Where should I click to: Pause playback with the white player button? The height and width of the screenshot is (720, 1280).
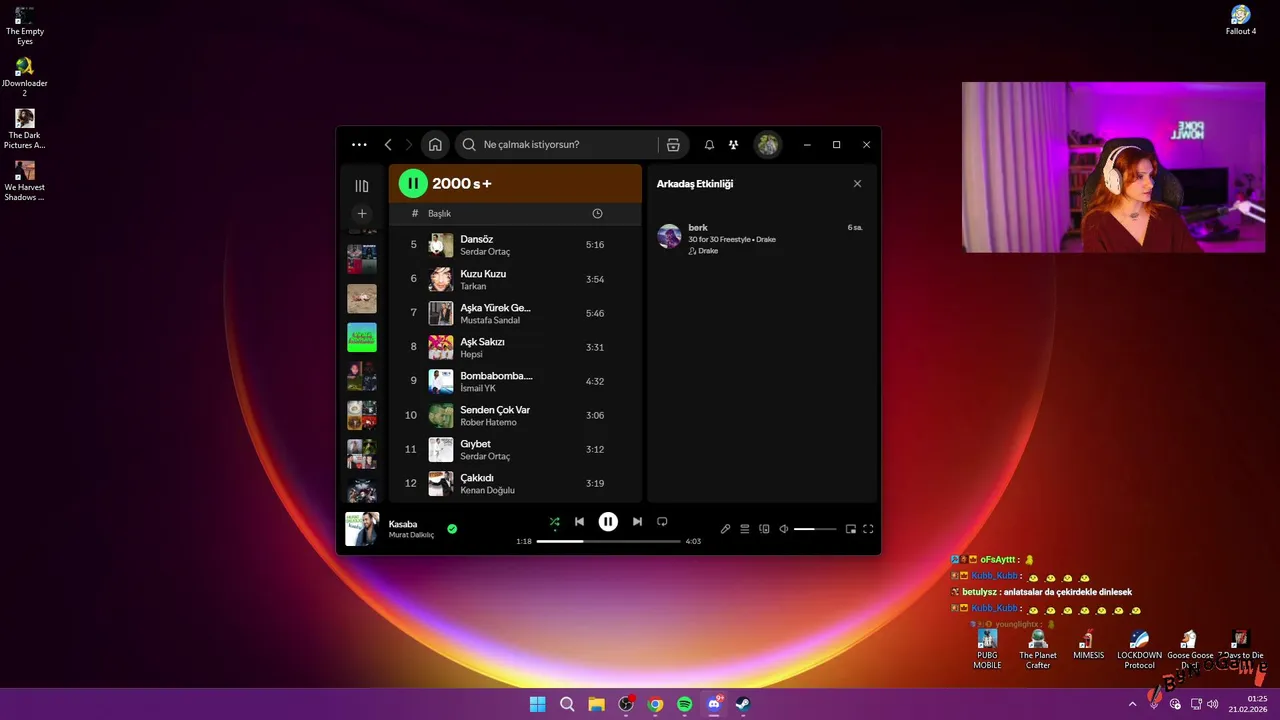pos(608,522)
